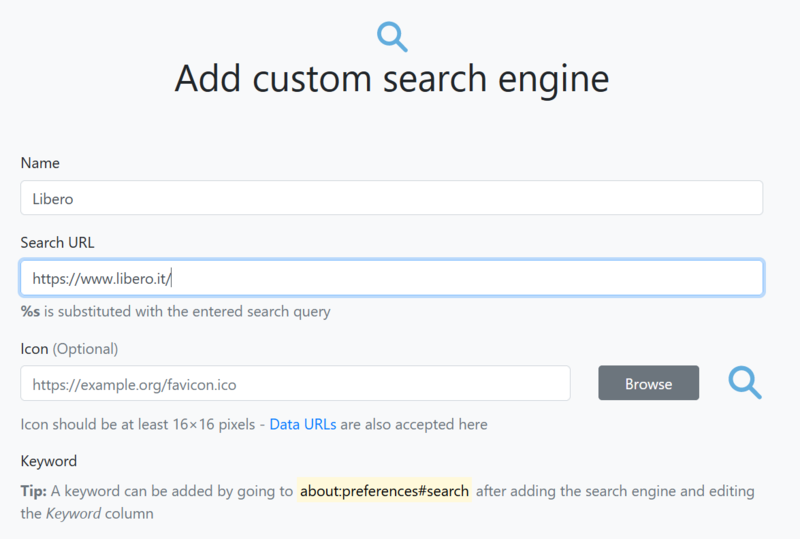Screen dimensions: 800x539
Task: Click the Search URL label
Action: coord(57,242)
